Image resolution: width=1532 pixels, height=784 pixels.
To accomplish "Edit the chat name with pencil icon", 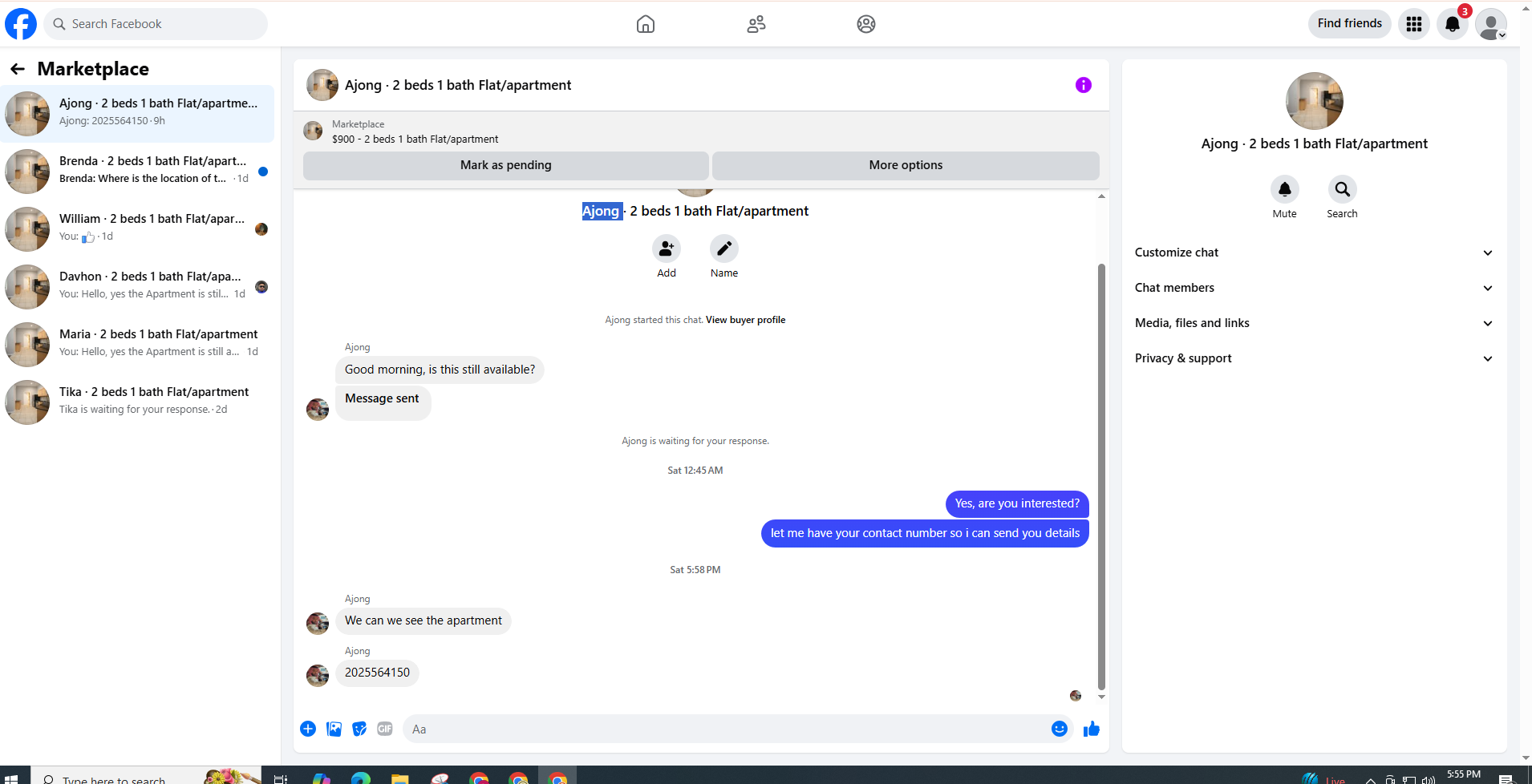I will pos(724,249).
